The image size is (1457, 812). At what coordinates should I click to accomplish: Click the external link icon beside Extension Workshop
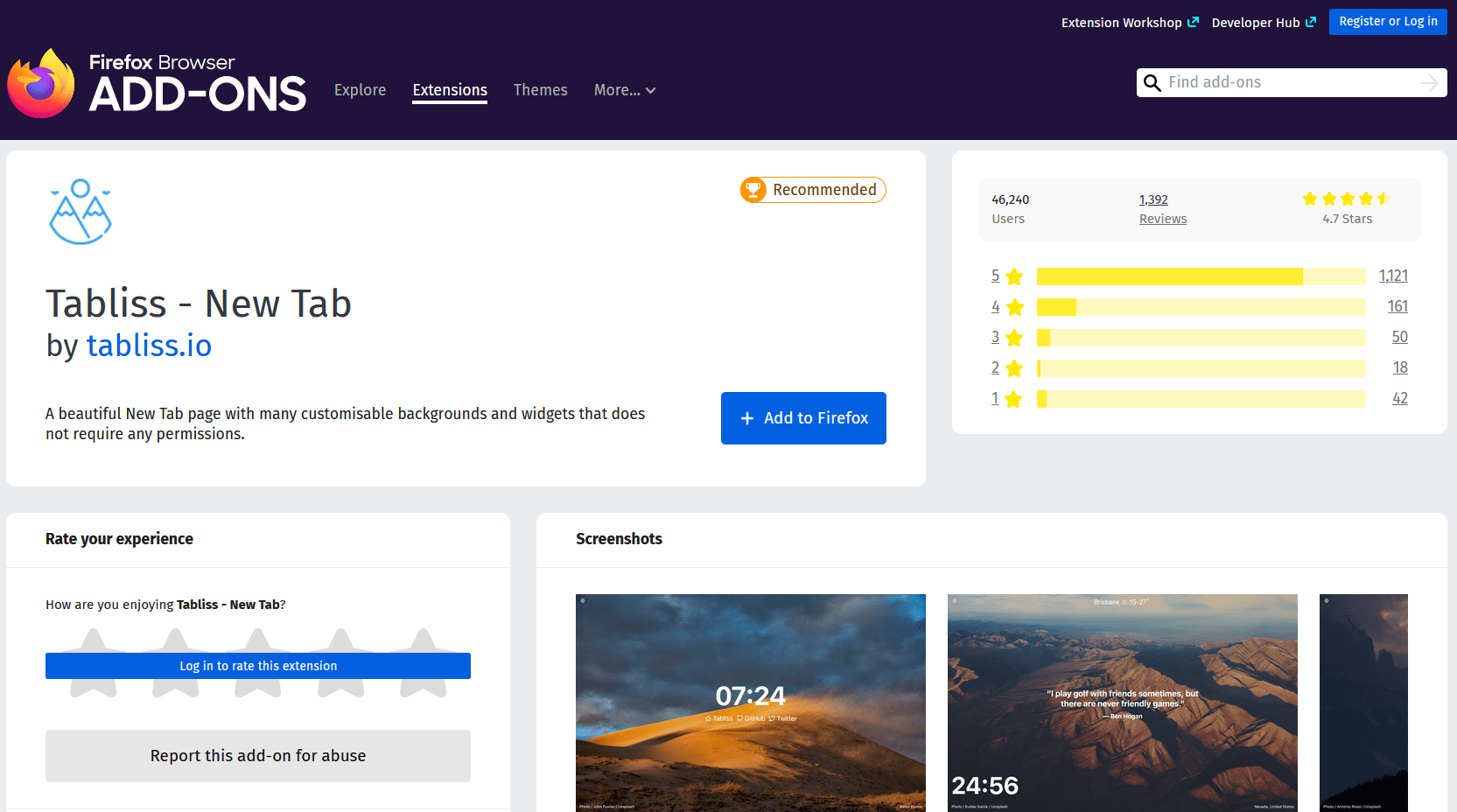coord(1195,21)
